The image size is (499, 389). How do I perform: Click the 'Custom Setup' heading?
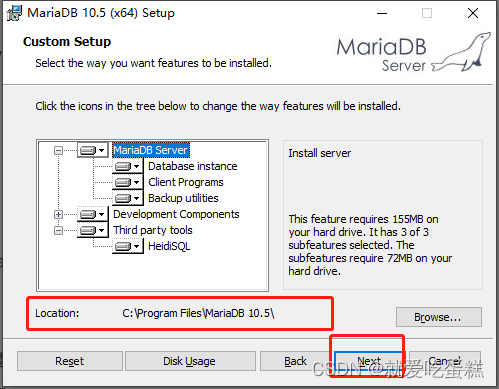coord(67,42)
